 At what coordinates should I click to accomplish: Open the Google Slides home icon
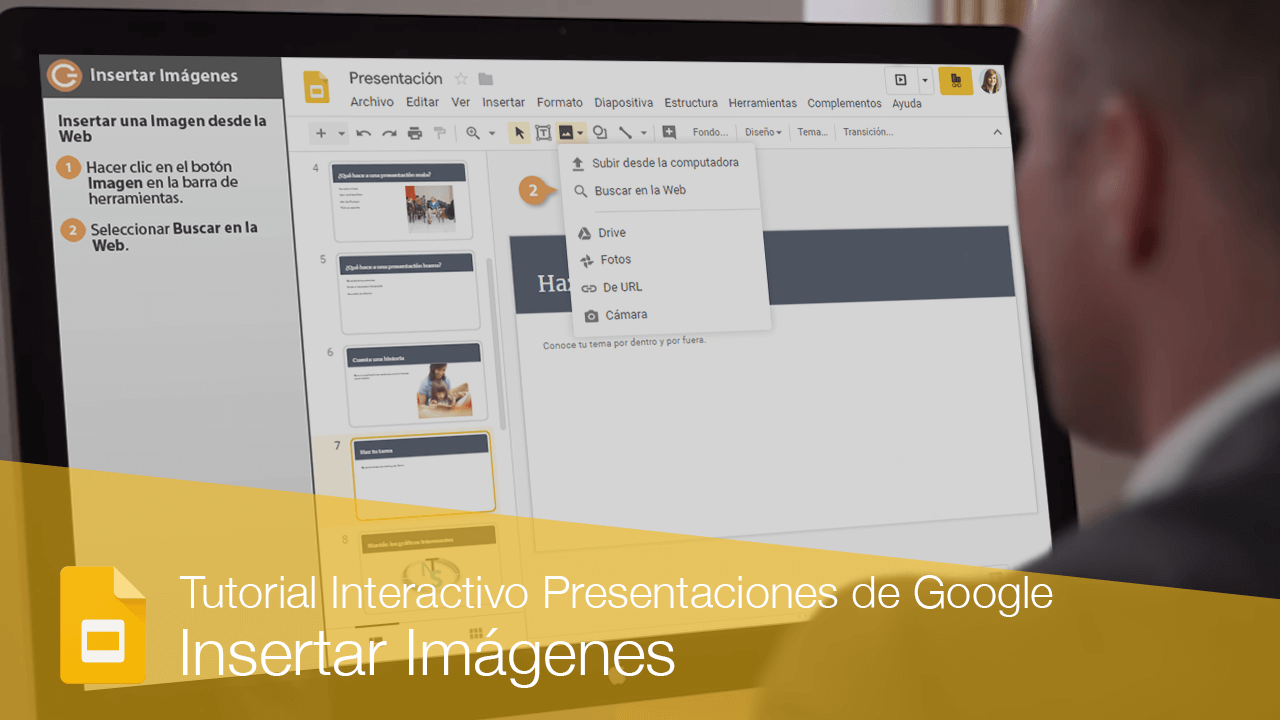(317, 87)
